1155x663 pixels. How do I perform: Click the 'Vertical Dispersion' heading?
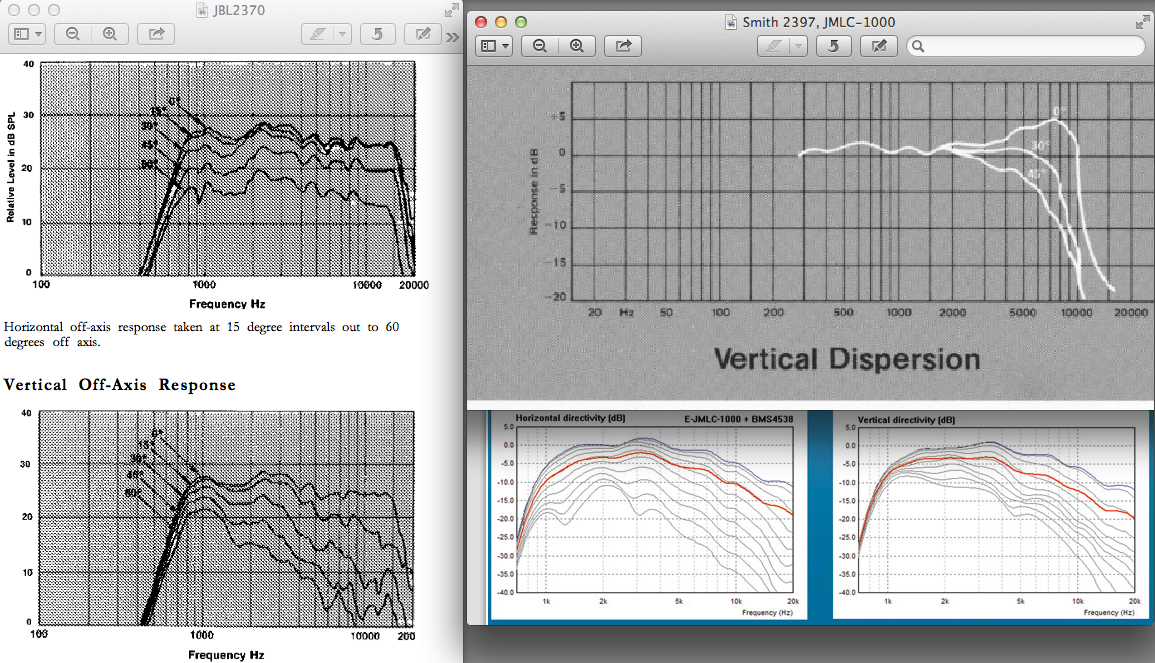pyautogui.click(x=847, y=359)
